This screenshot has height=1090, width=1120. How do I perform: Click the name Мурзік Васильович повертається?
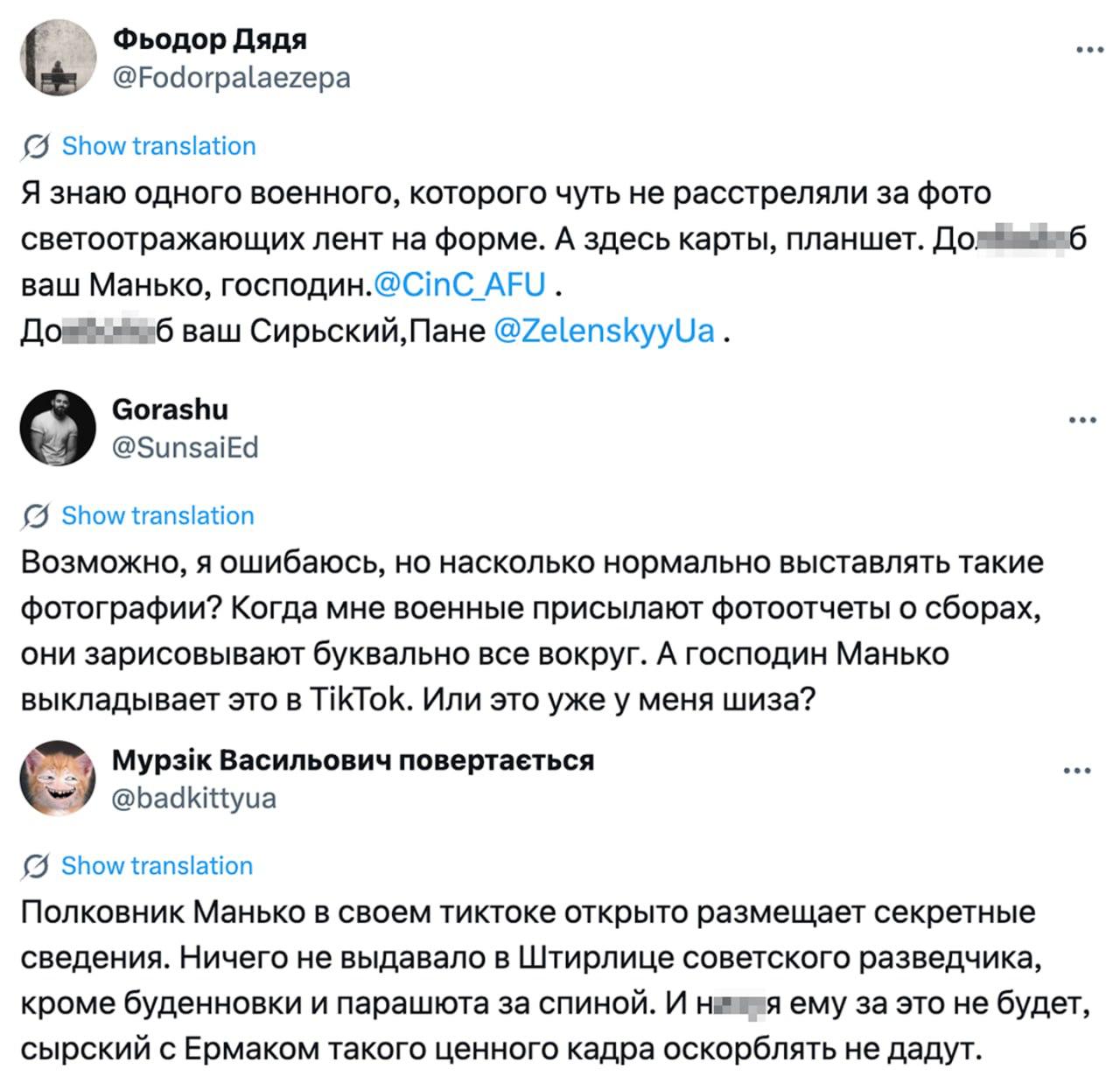click(x=353, y=760)
